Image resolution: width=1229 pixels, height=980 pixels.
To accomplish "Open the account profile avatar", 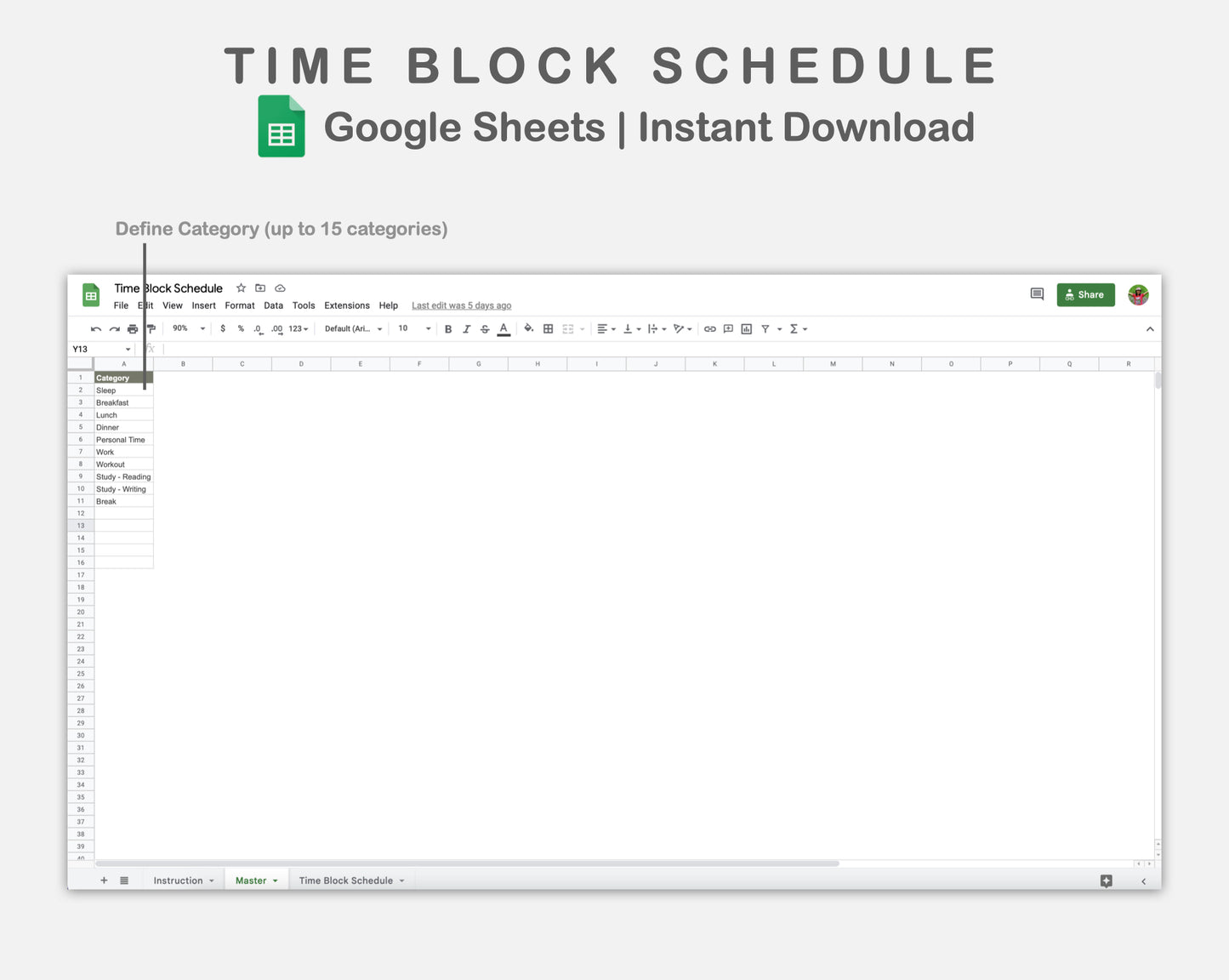I will [x=1138, y=295].
